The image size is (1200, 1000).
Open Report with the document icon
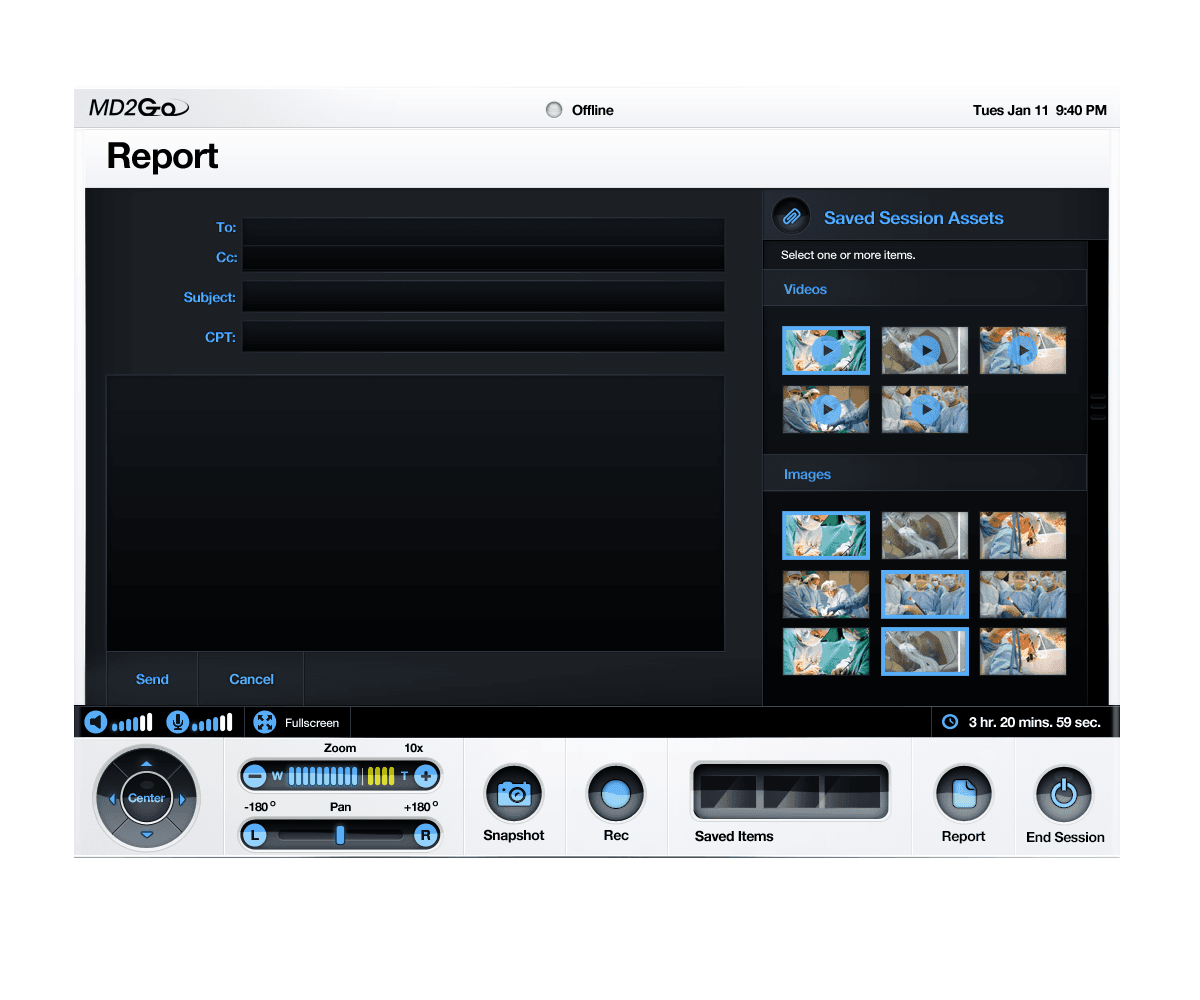[964, 794]
